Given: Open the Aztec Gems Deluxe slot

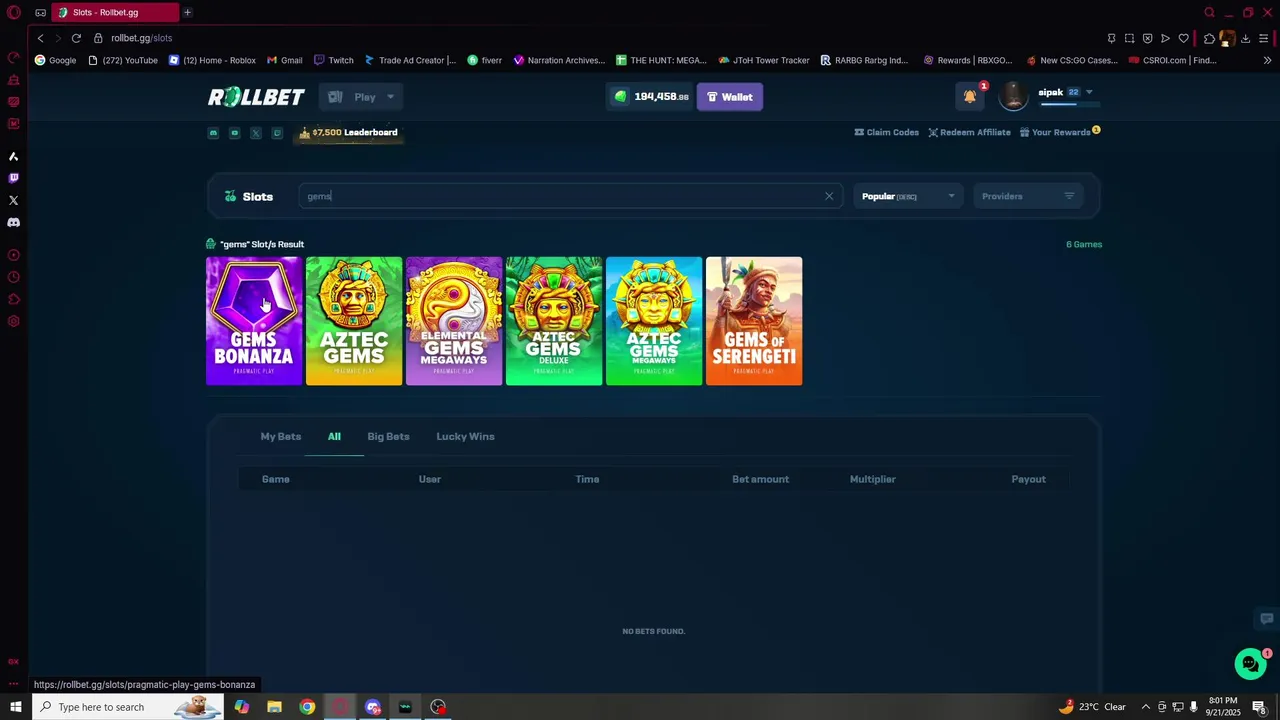Looking at the screenshot, I should (x=554, y=321).
